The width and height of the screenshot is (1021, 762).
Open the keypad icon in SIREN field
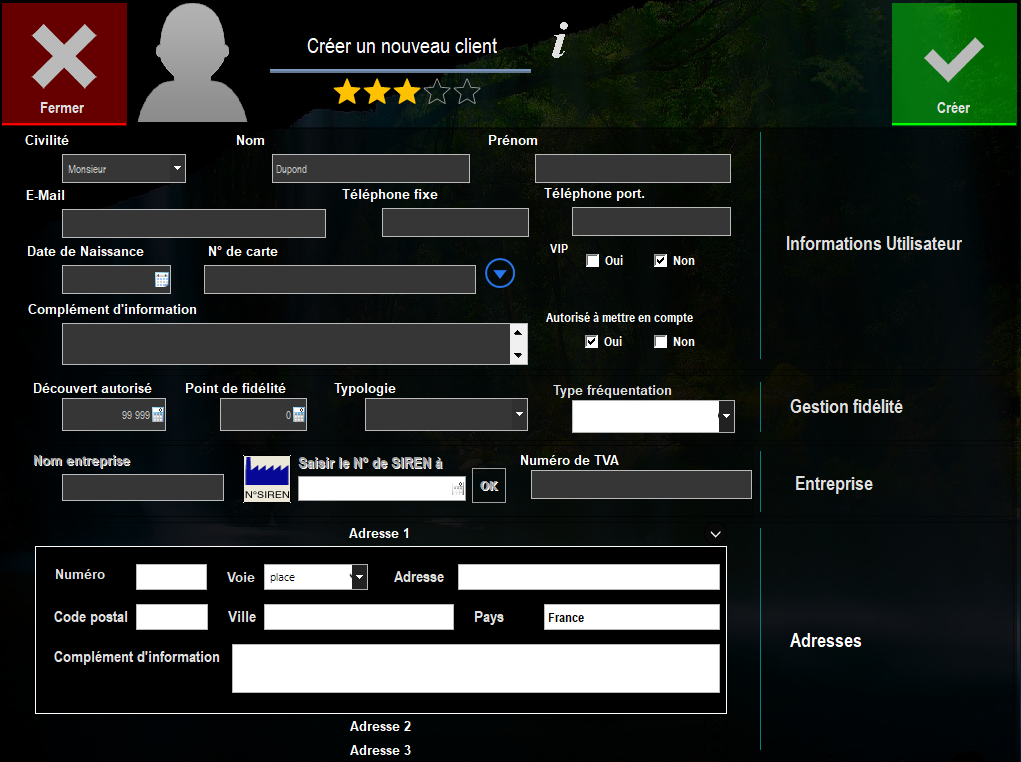coord(458,489)
